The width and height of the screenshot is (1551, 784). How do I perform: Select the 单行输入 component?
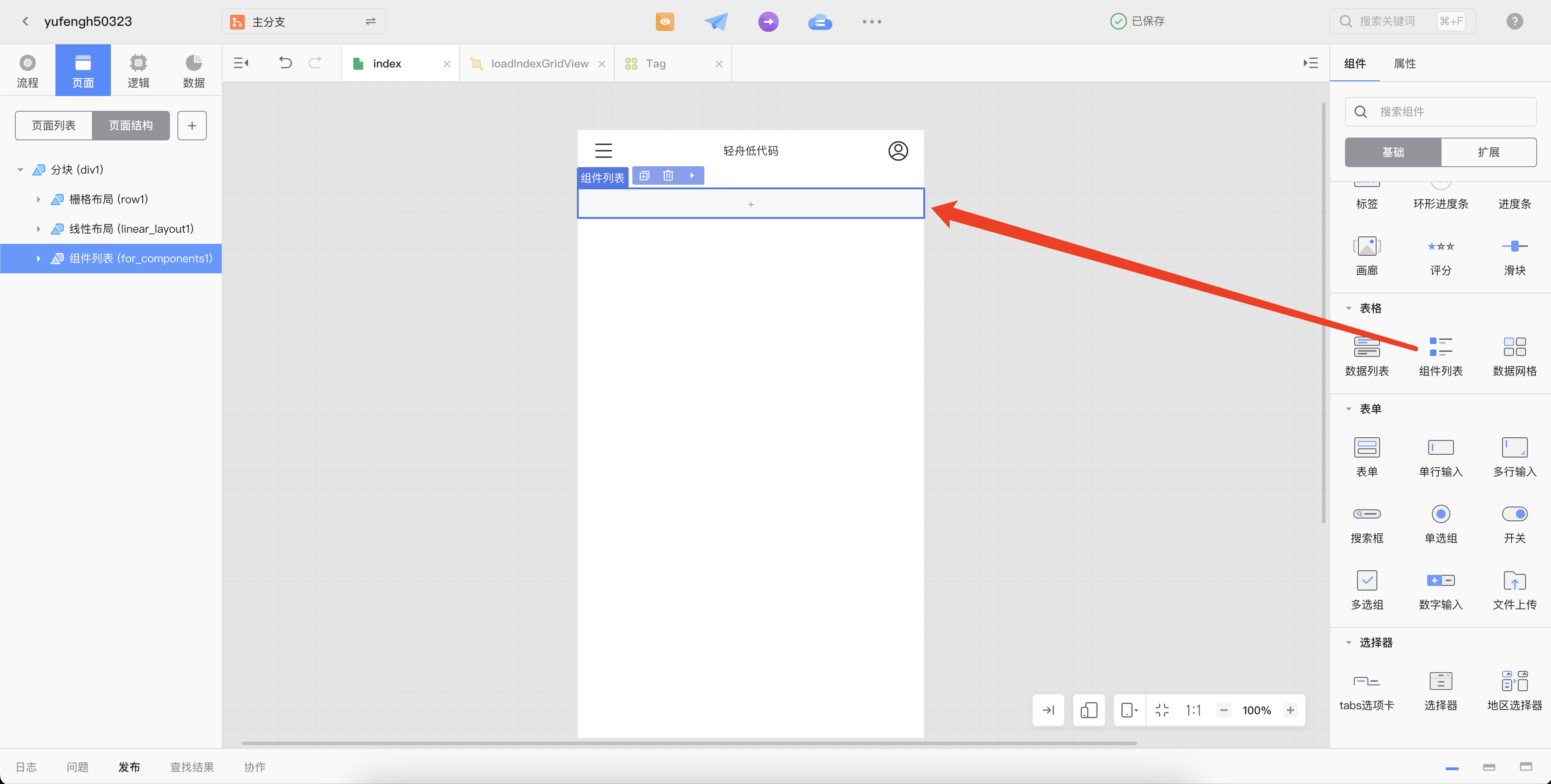pyautogui.click(x=1440, y=457)
